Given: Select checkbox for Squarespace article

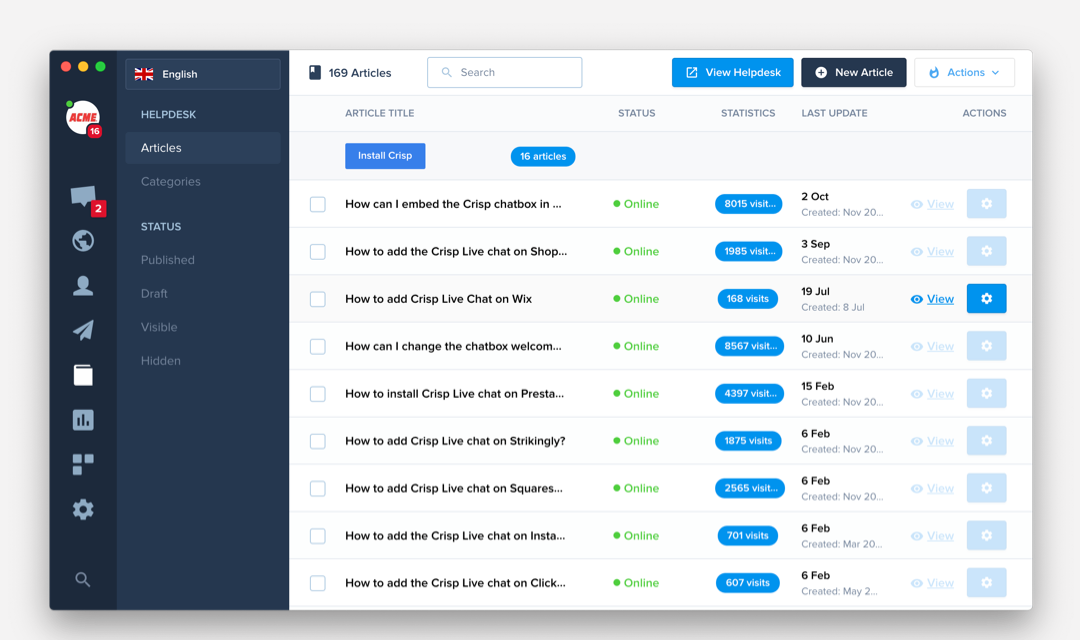Looking at the screenshot, I should (318, 488).
